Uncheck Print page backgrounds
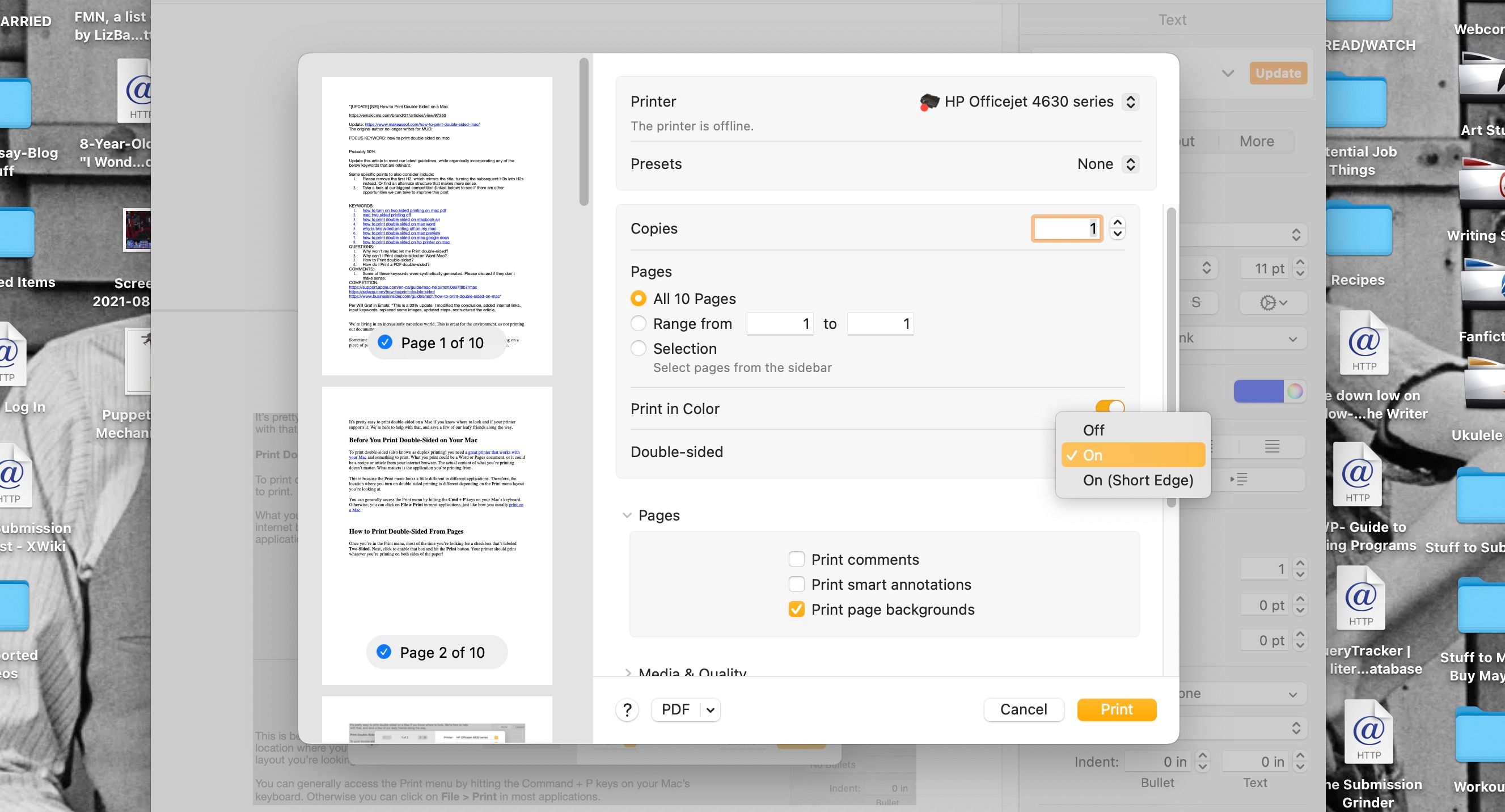The width and height of the screenshot is (1505, 812). [796, 610]
